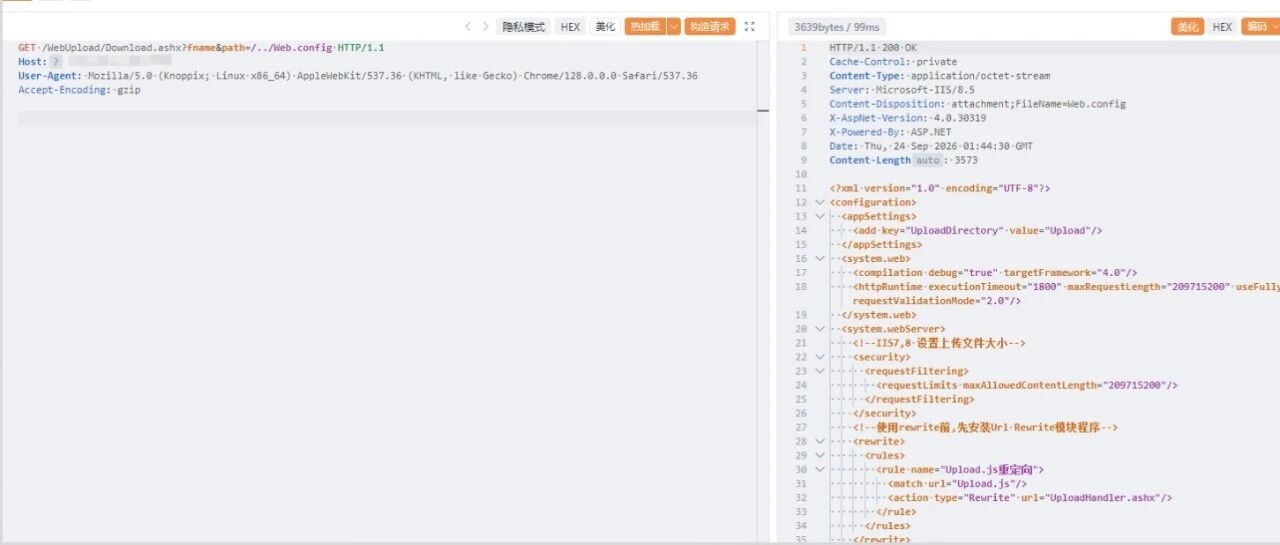The width and height of the screenshot is (1280, 545).
Task: Switch request view to HEX
Action: click(570, 27)
